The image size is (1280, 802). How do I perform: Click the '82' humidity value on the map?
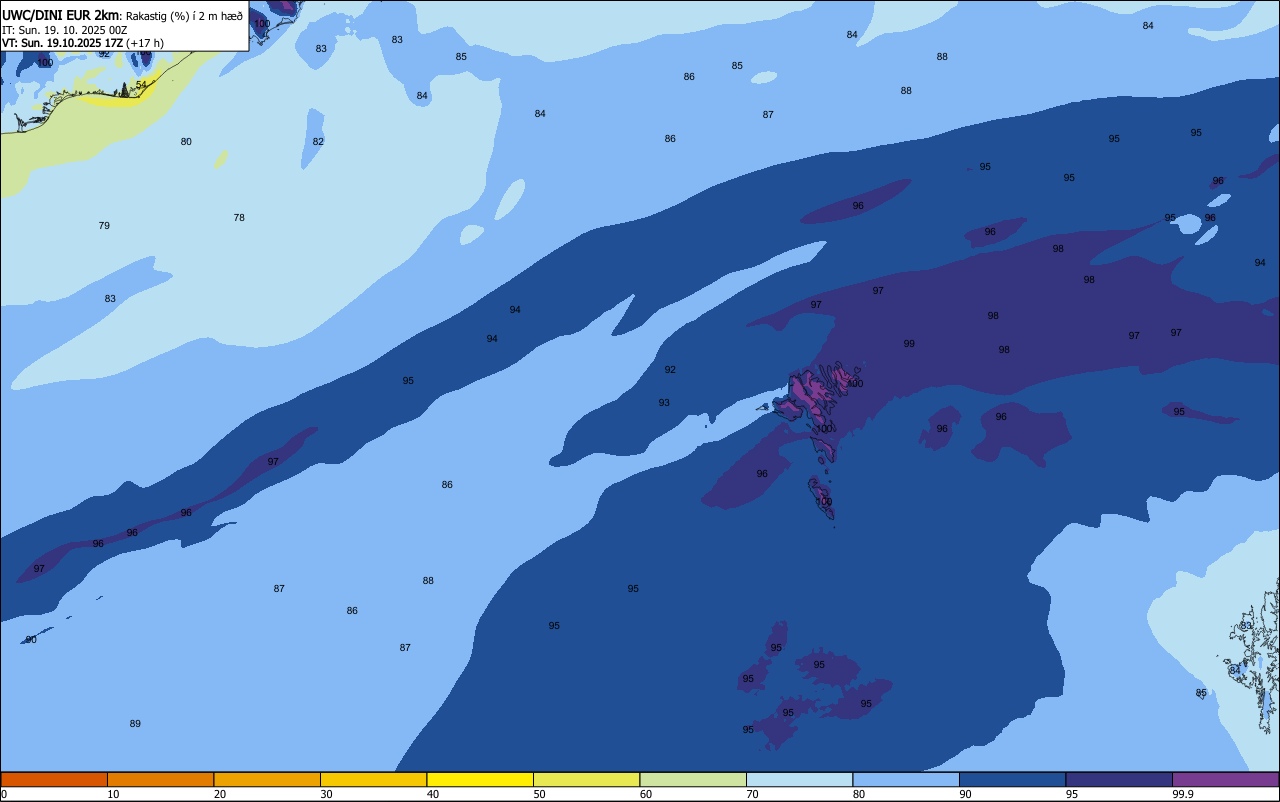[x=318, y=142]
